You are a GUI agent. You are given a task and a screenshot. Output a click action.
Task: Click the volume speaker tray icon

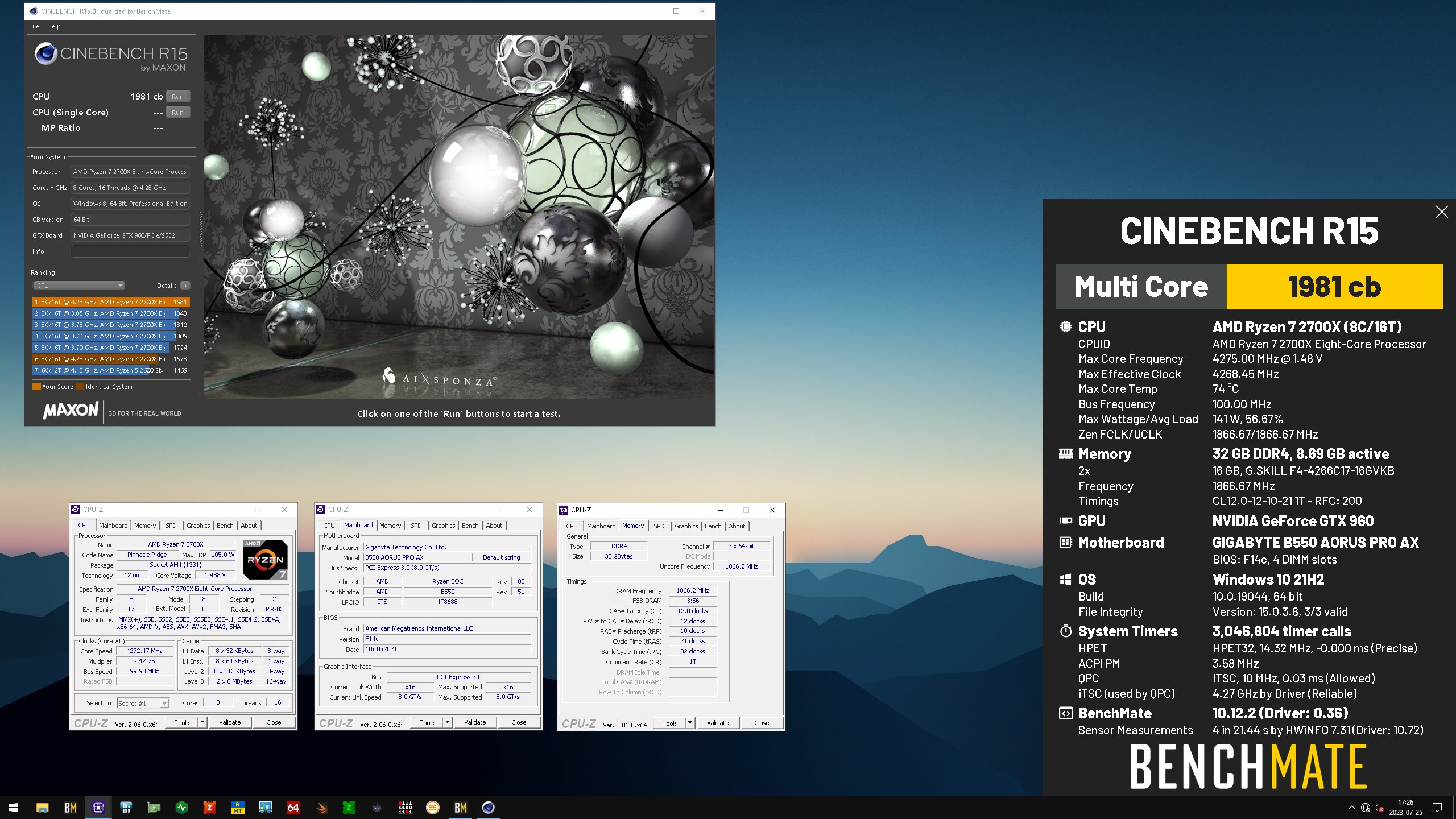coord(1379,808)
